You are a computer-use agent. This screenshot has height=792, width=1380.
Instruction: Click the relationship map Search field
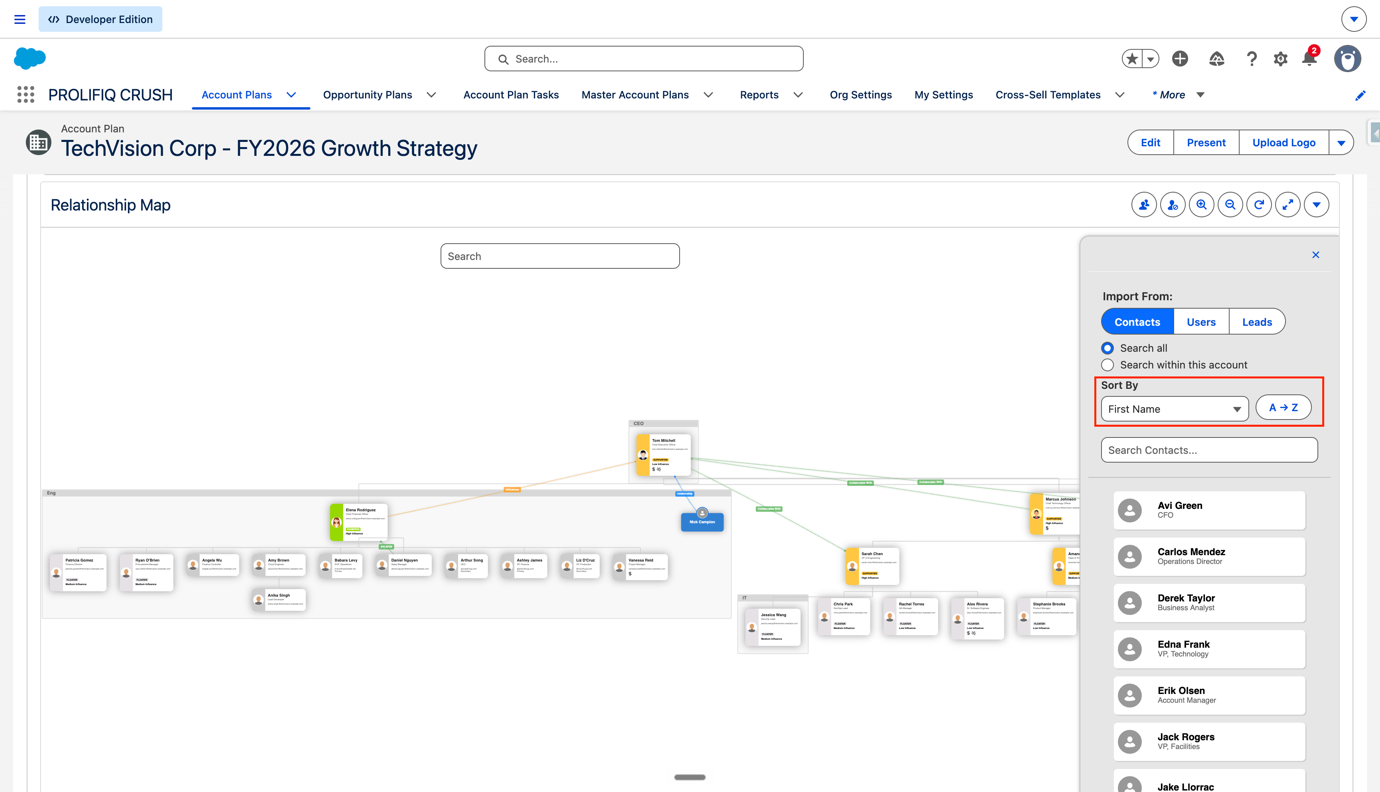[560, 256]
